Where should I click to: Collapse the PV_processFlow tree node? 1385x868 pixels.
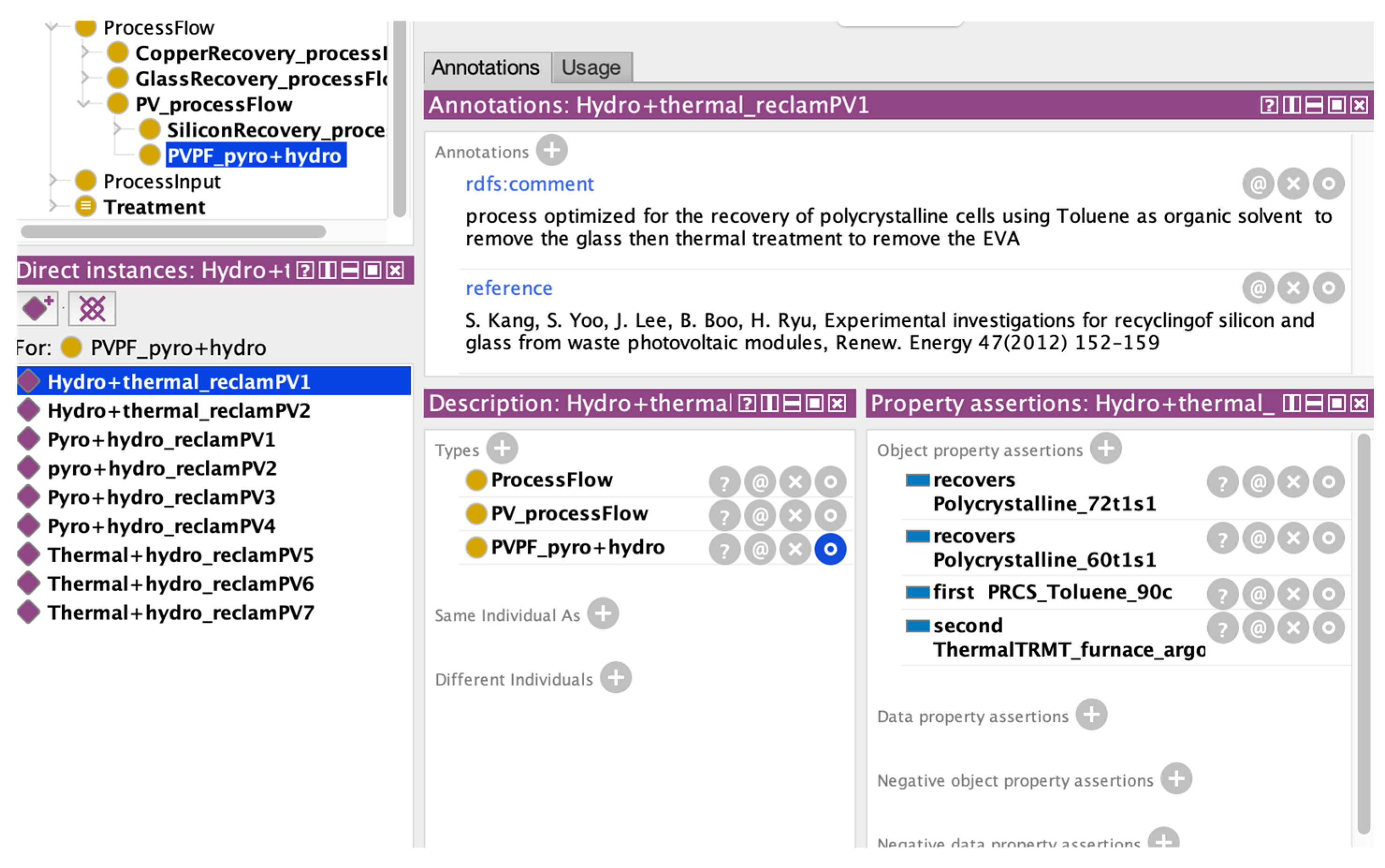coord(84,104)
